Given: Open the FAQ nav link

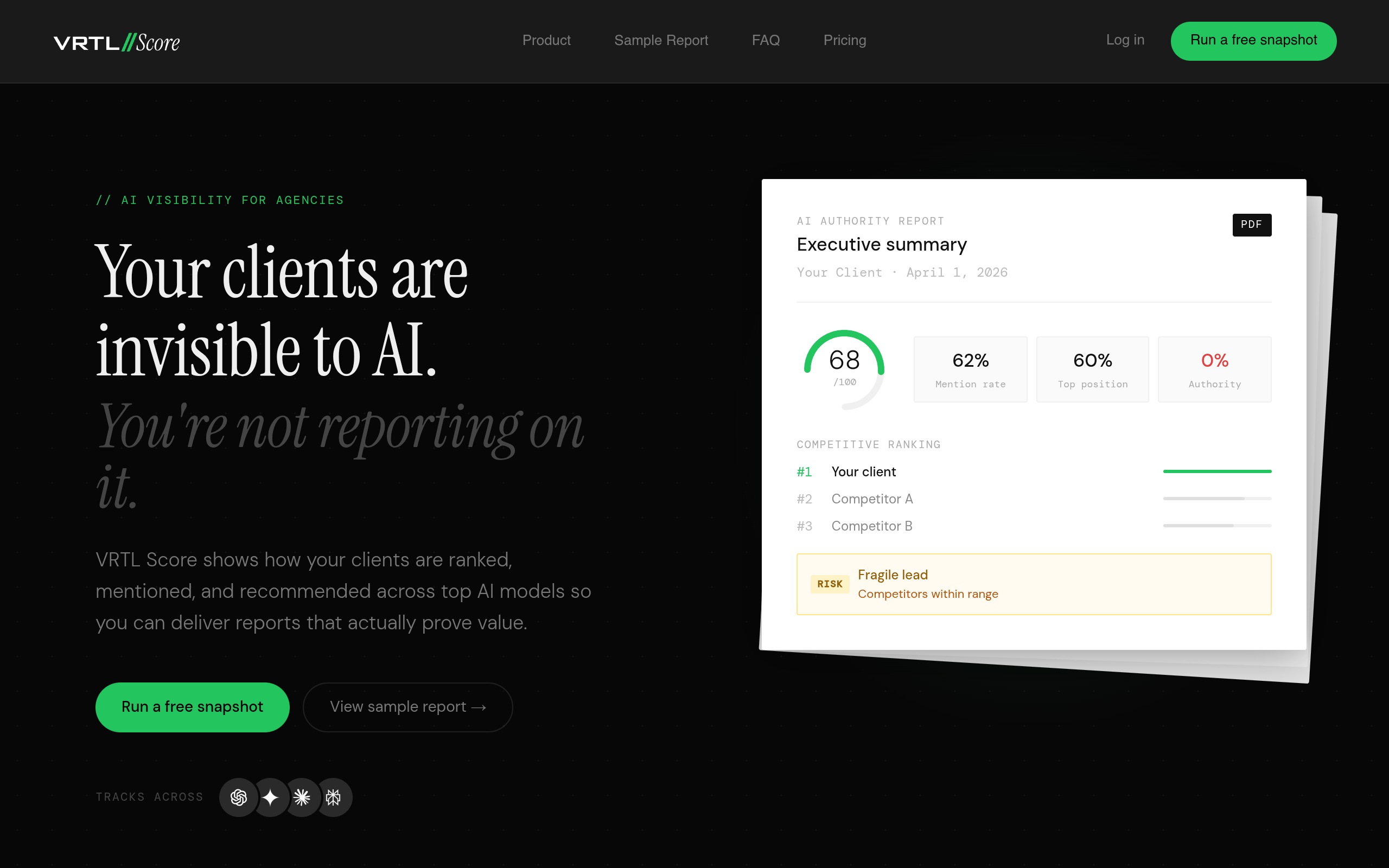Looking at the screenshot, I should (x=766, y=40).
